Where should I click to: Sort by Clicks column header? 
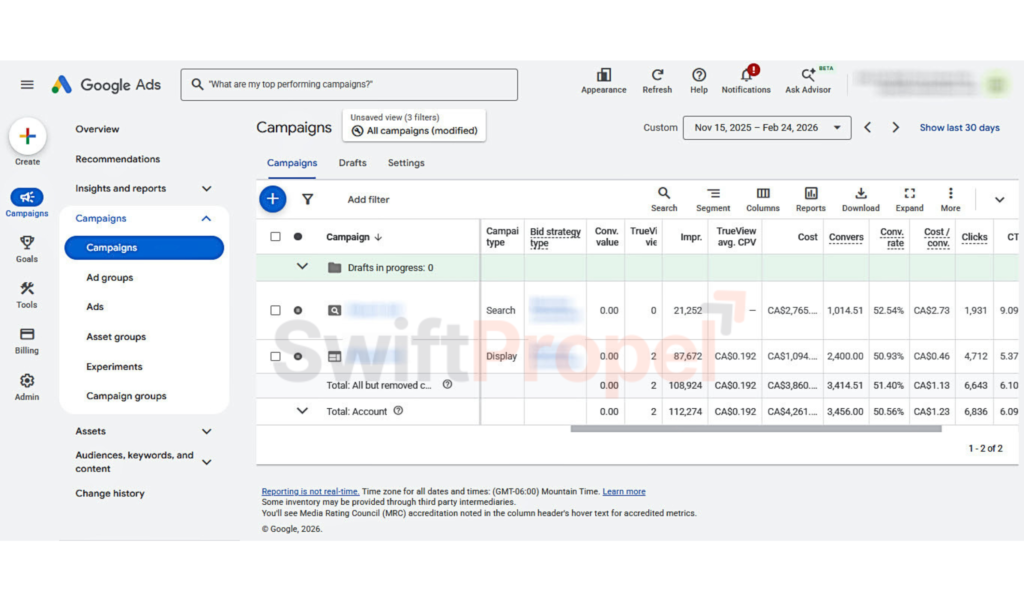click(974, 237)
